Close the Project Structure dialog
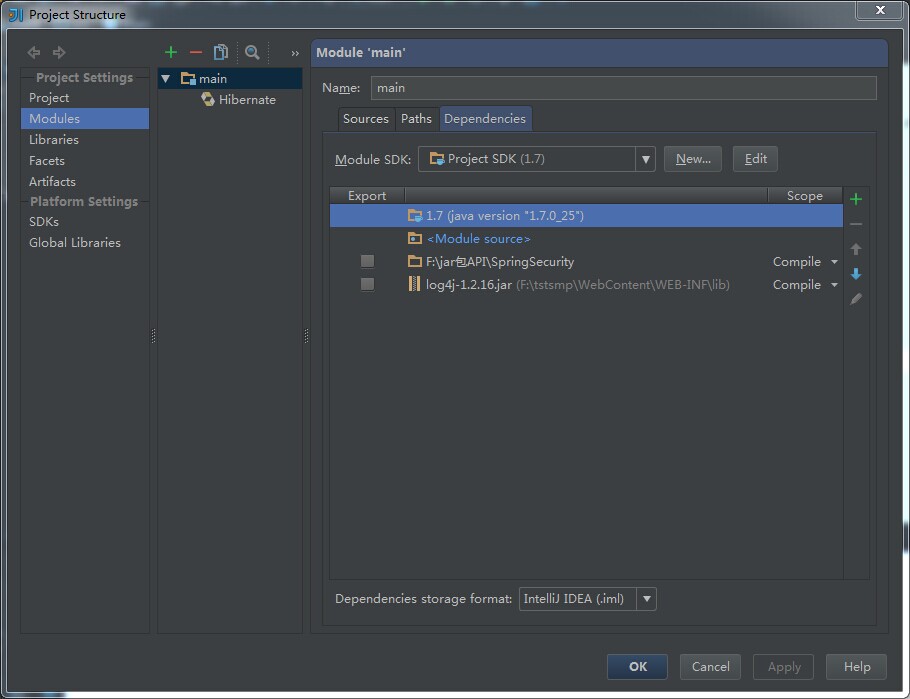The image size is (910, 699). coord(880,10)
